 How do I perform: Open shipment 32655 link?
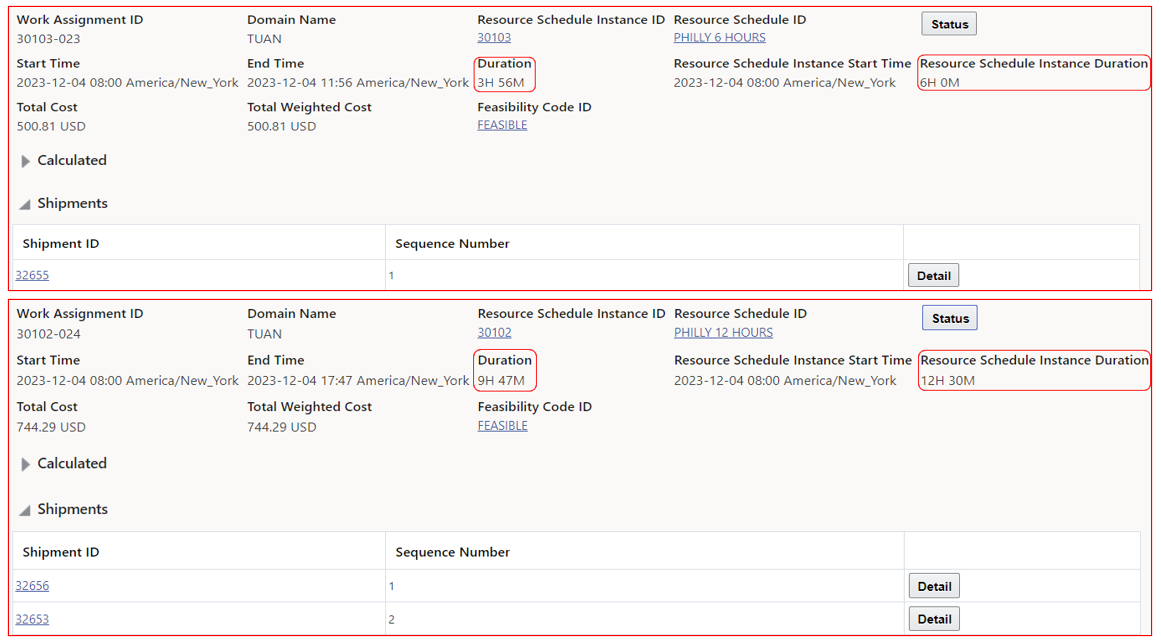32,275
